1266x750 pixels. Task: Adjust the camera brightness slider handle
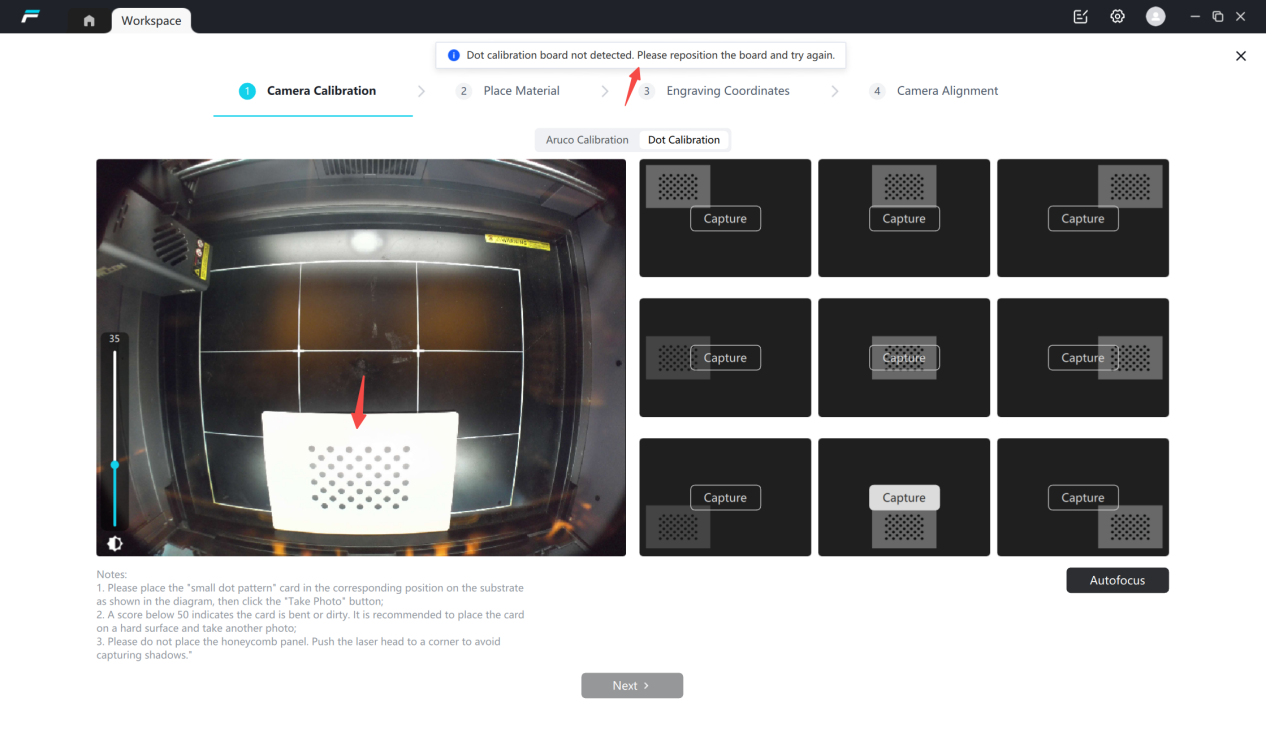pyautogui.click(x=115, y=465)
